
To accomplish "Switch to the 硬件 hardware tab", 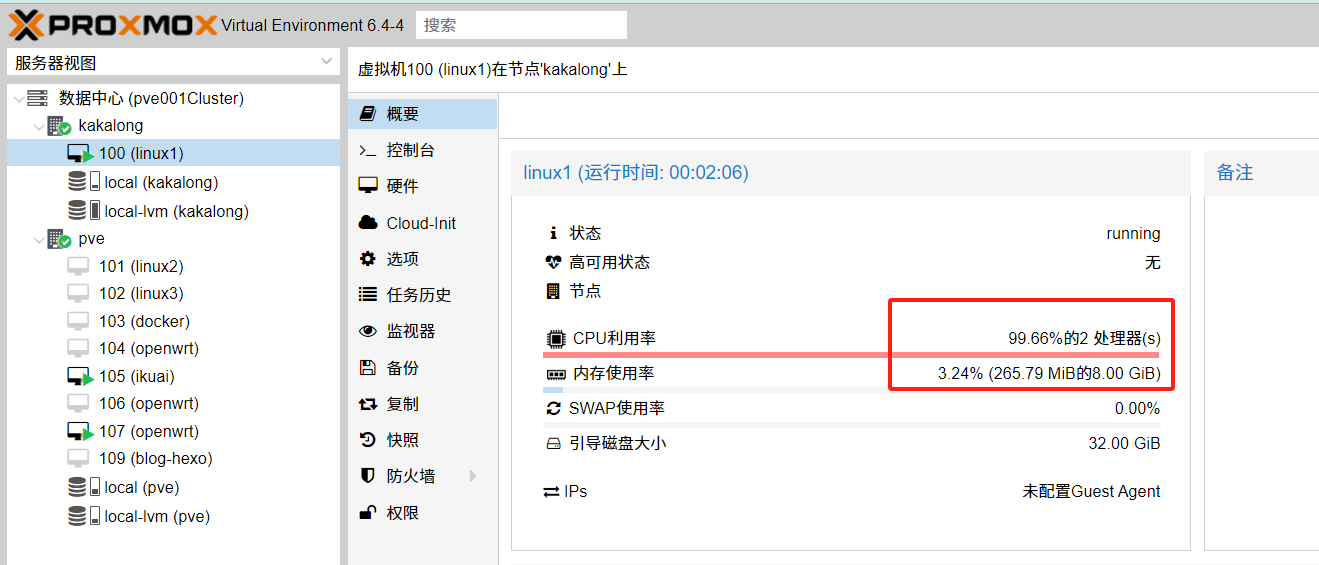I will click(403, 186).
